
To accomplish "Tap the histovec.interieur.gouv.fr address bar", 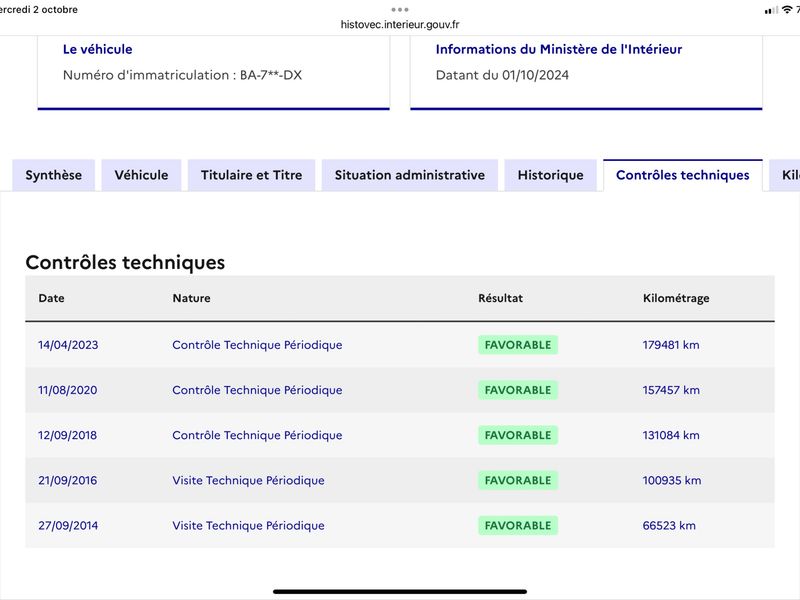I will click(400, 24).
